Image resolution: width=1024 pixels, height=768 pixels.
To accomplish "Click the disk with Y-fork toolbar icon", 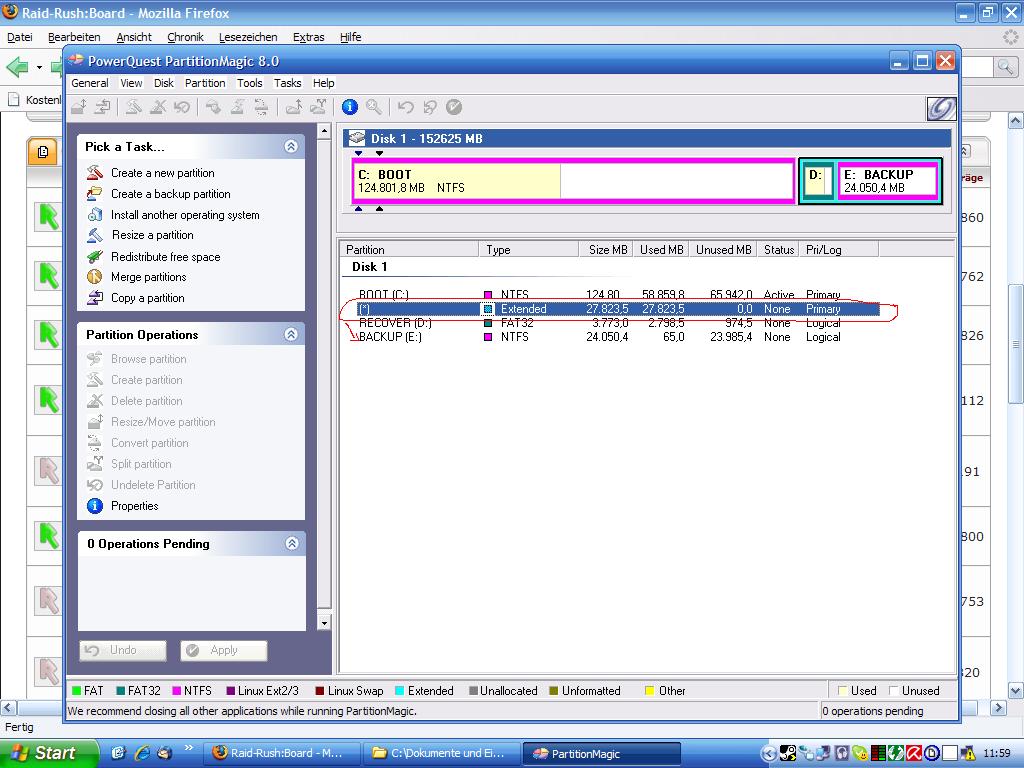I will pyautogui.click(x=318, y=107).
